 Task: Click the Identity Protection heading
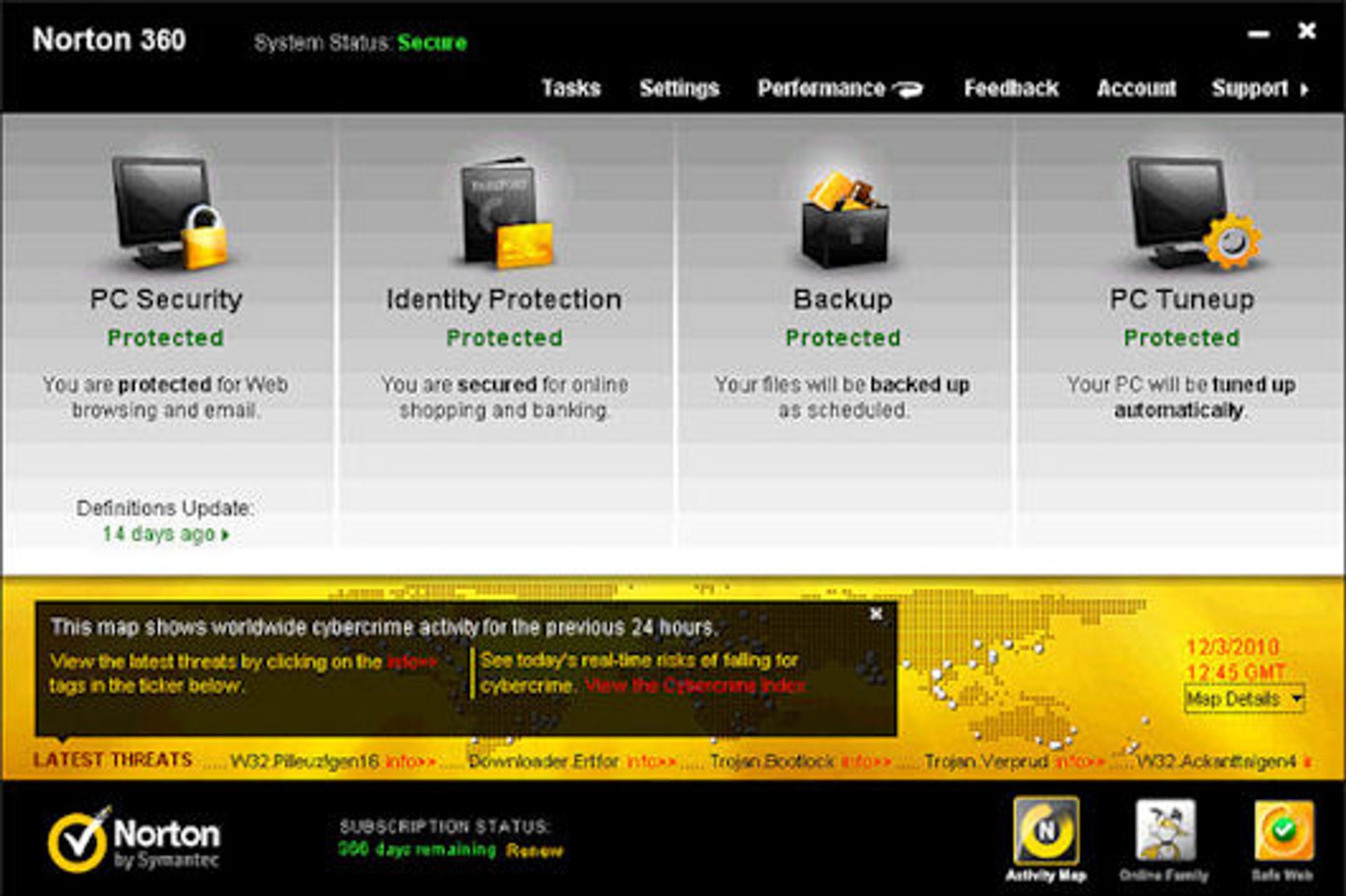point(503,299)
